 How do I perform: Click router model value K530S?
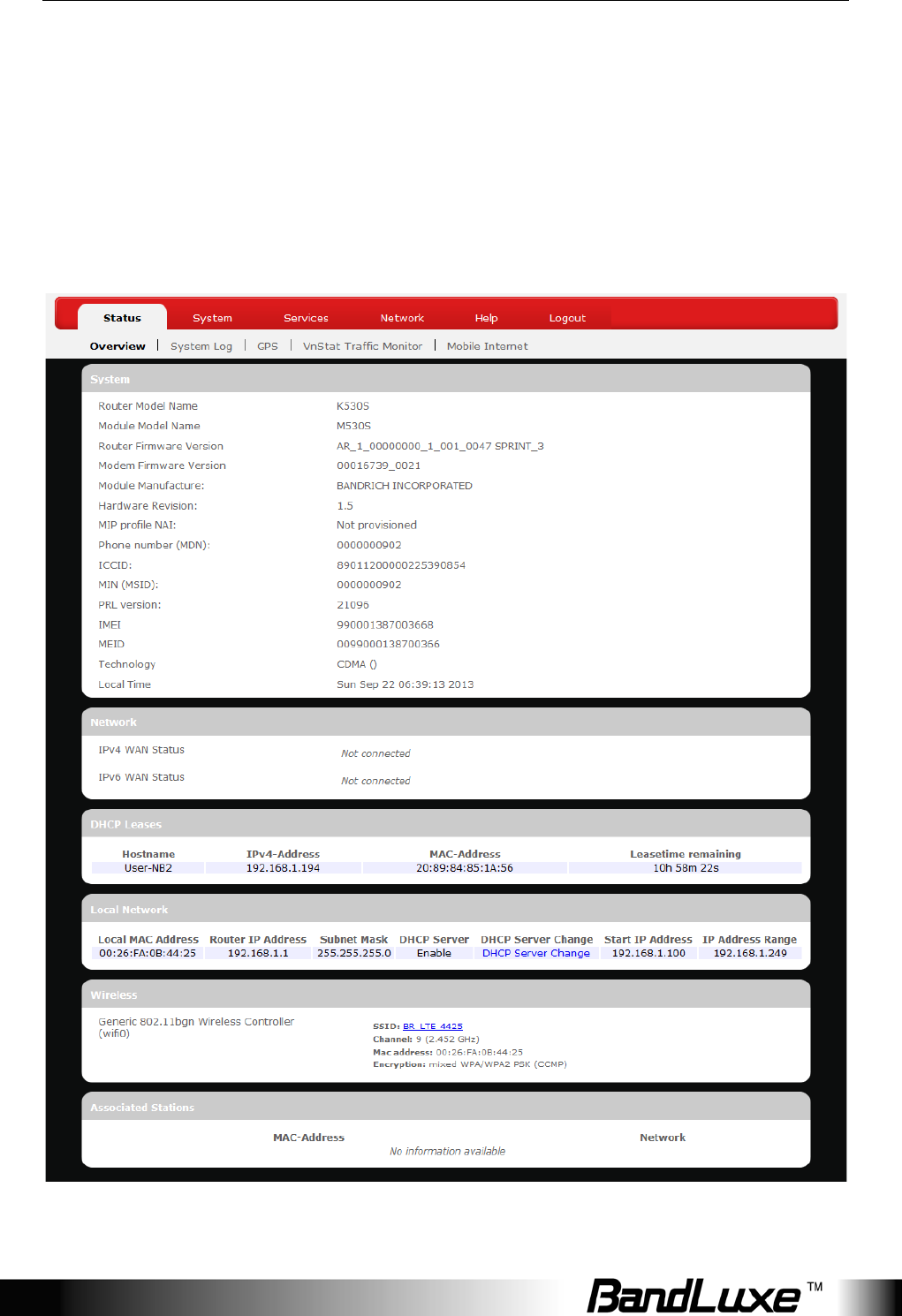click(x=352, y=406)
